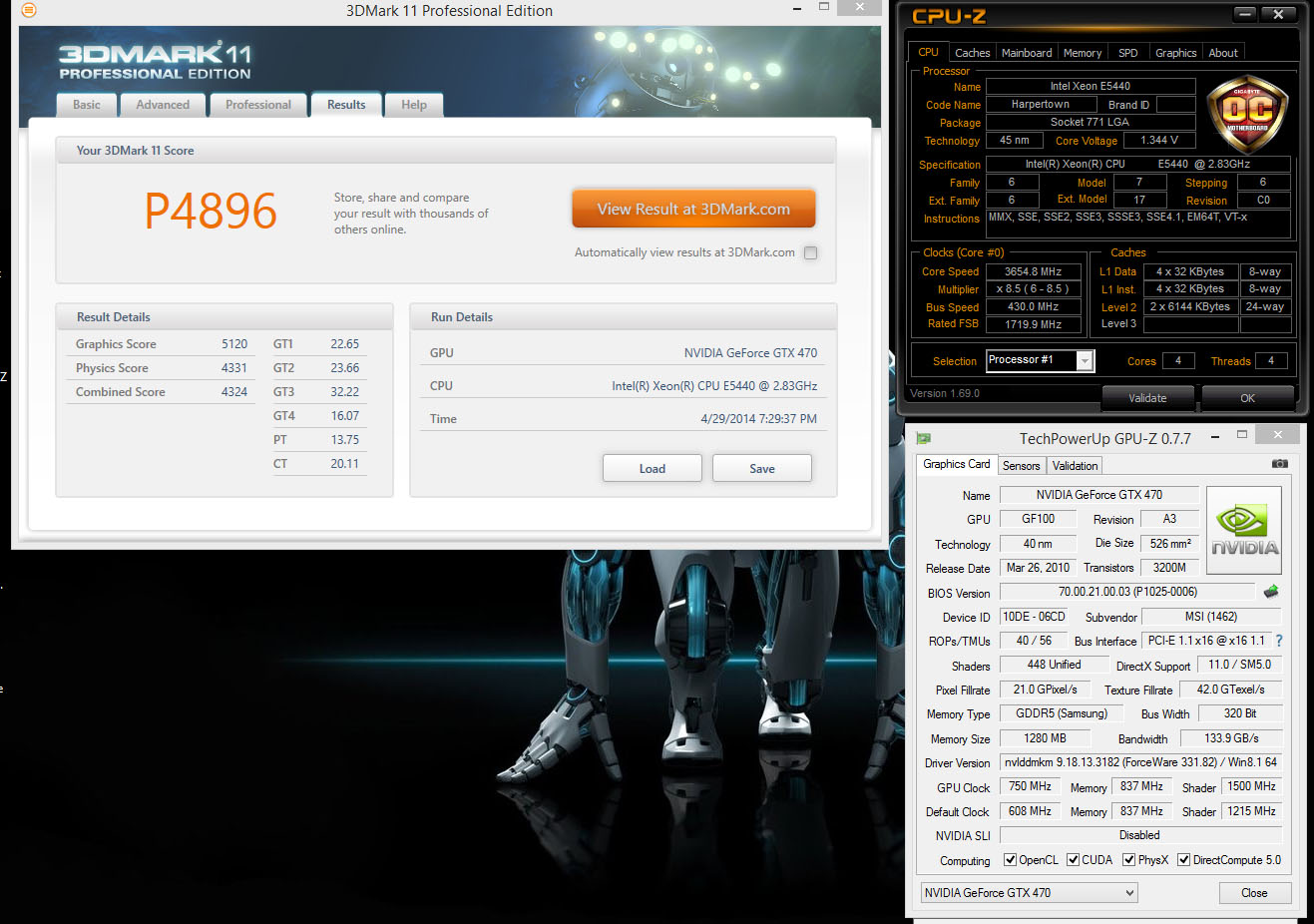Open the Graphics tab in CPU-Z
Viewport: 1314px width, 924px height.
pyautogui.click(x=1175, y=53)
